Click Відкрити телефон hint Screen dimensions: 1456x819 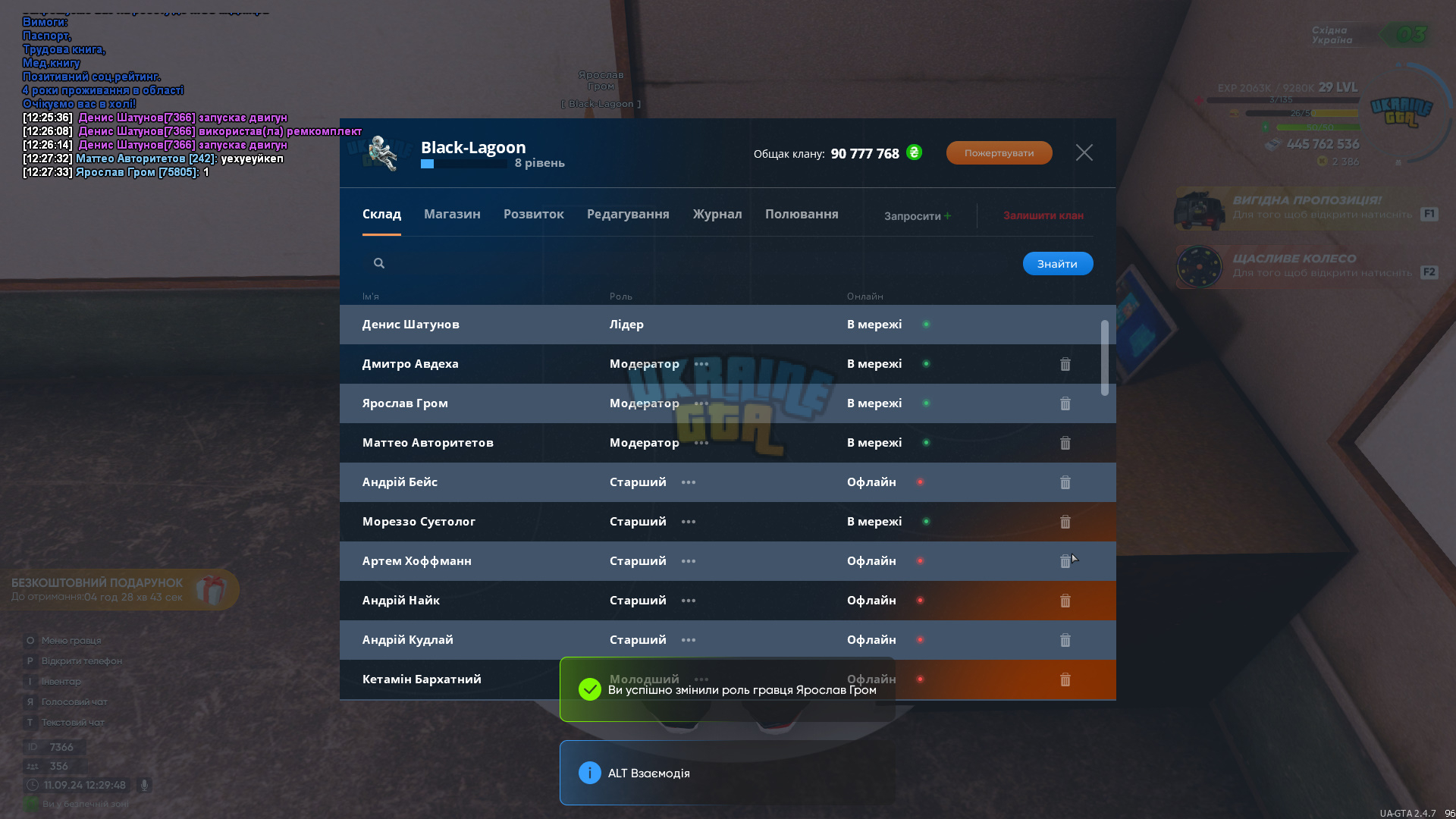click(82, 661)
